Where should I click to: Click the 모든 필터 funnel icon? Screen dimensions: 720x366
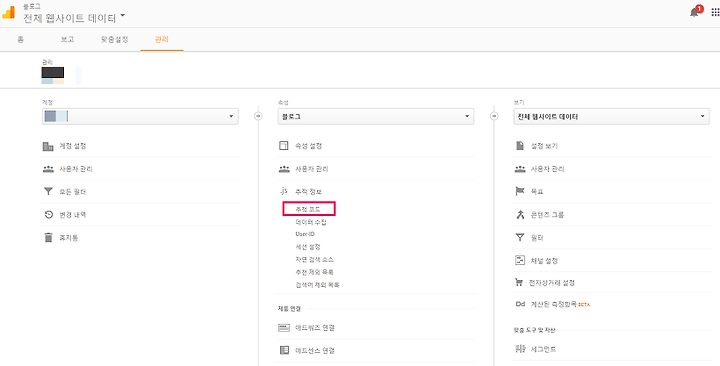[48, 191]
